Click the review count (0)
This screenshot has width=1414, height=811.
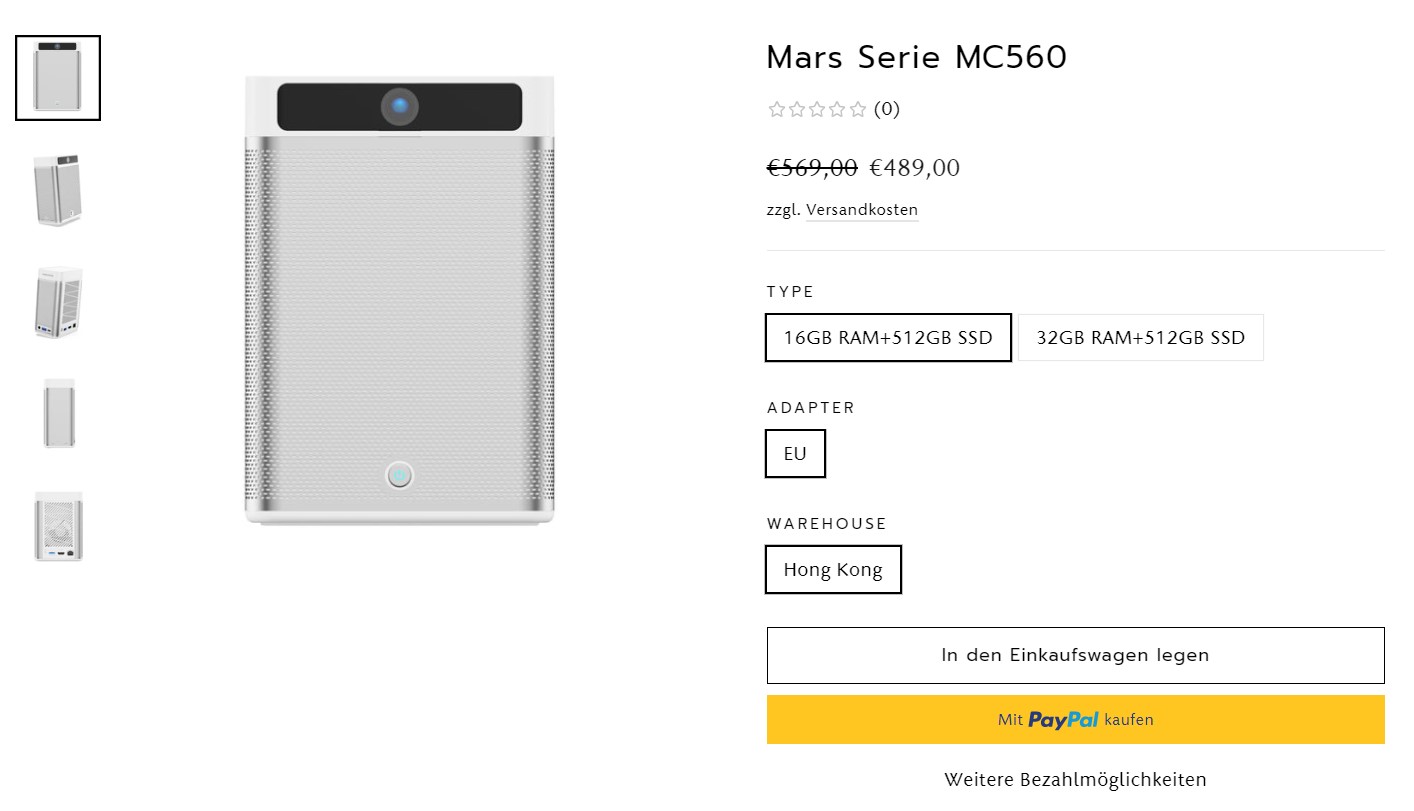pos(887,110)
